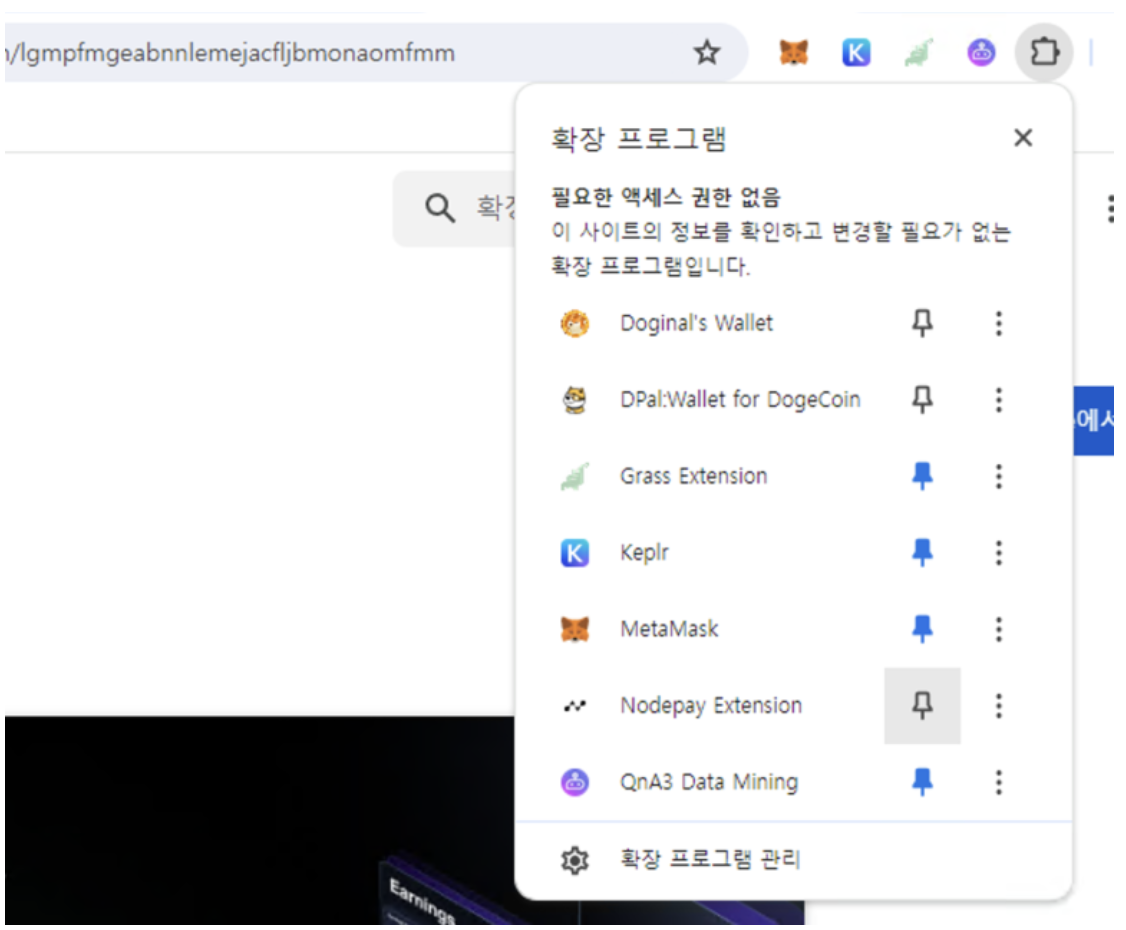Close the 확장 프로그램 popup
The image size is (1126, 930).
1023,138
